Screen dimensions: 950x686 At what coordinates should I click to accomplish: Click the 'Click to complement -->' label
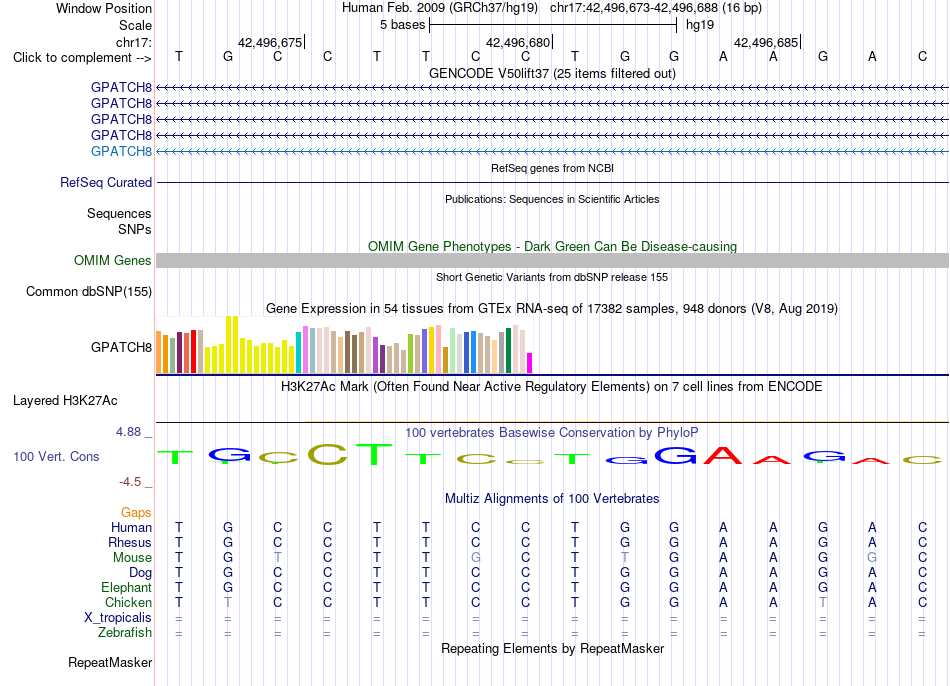(82, 58)
